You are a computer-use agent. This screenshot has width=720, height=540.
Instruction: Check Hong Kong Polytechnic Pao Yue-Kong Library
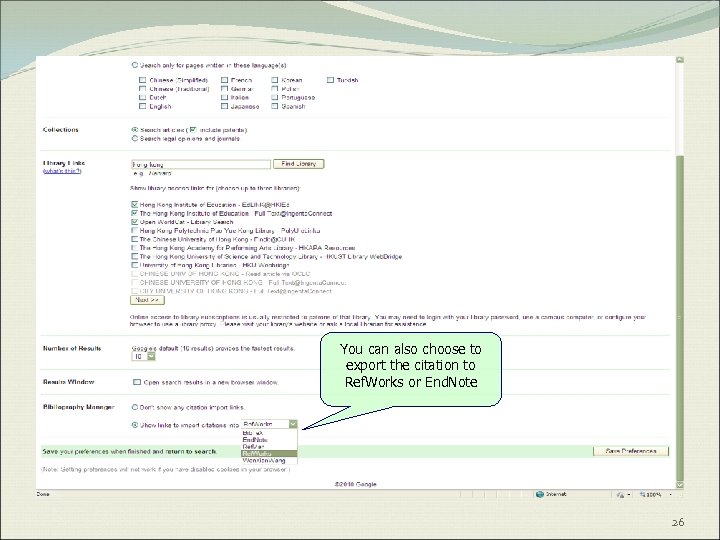pos(135,231)
